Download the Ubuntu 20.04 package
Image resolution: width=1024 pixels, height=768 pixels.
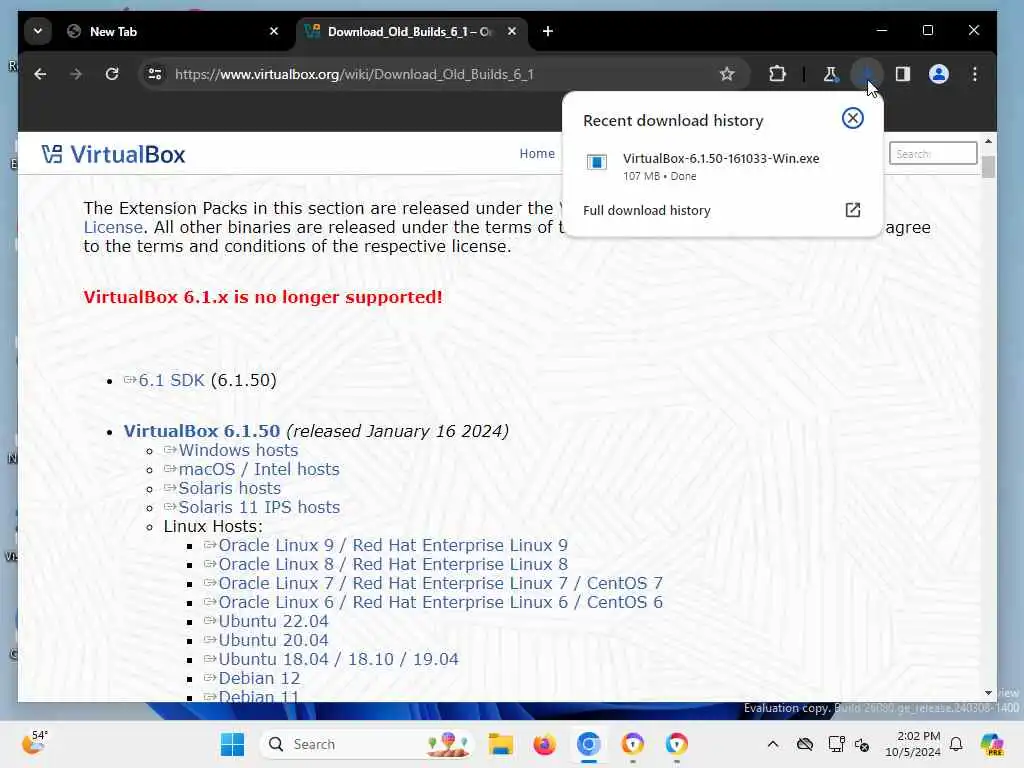click(273, 640)
